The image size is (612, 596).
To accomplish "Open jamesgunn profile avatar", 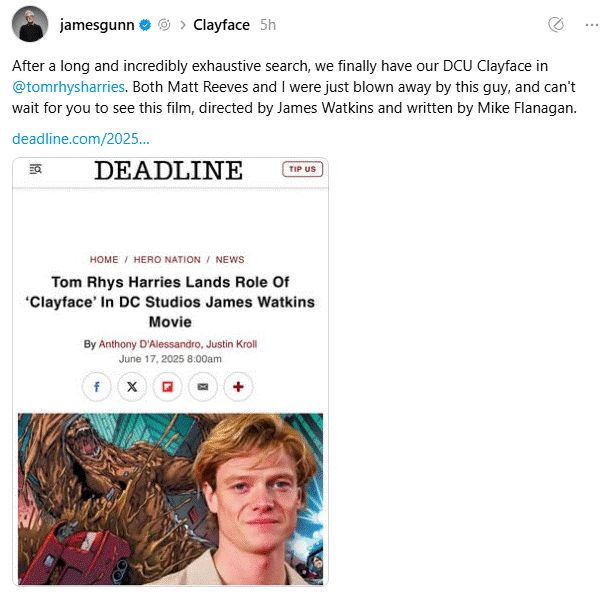I will pyautogui.click(x=30, y=24).
